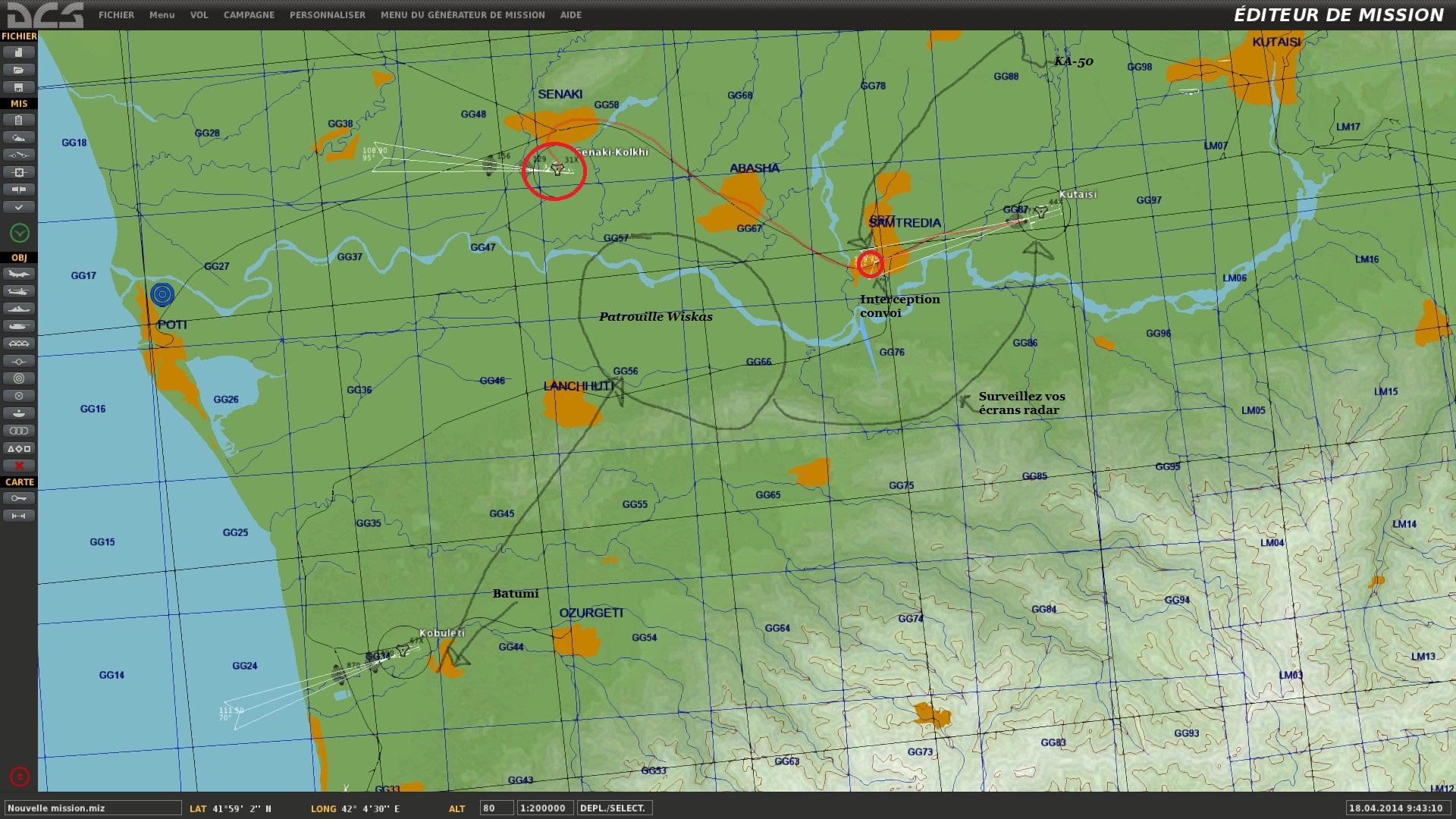
Task: Click the LANCHHUTI city label
Action: click(x=579, y=386)
